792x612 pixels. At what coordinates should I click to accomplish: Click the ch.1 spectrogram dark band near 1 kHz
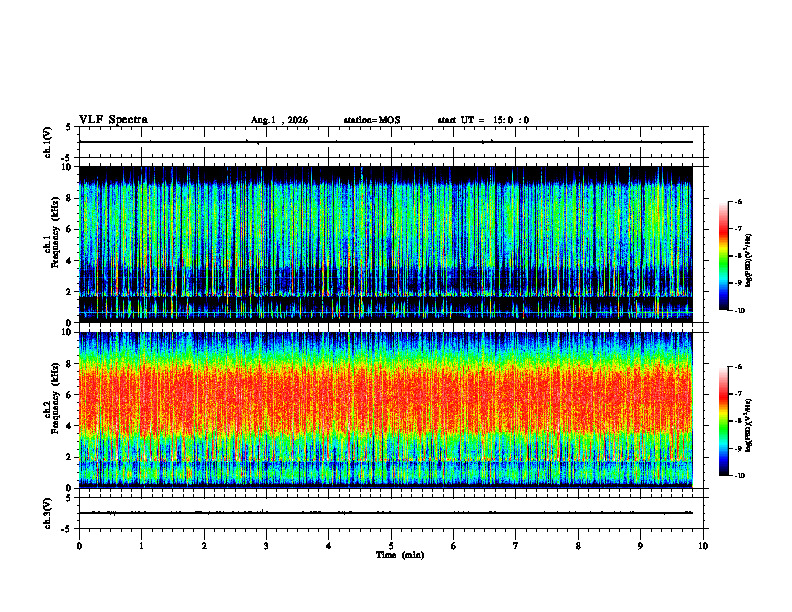385,302
